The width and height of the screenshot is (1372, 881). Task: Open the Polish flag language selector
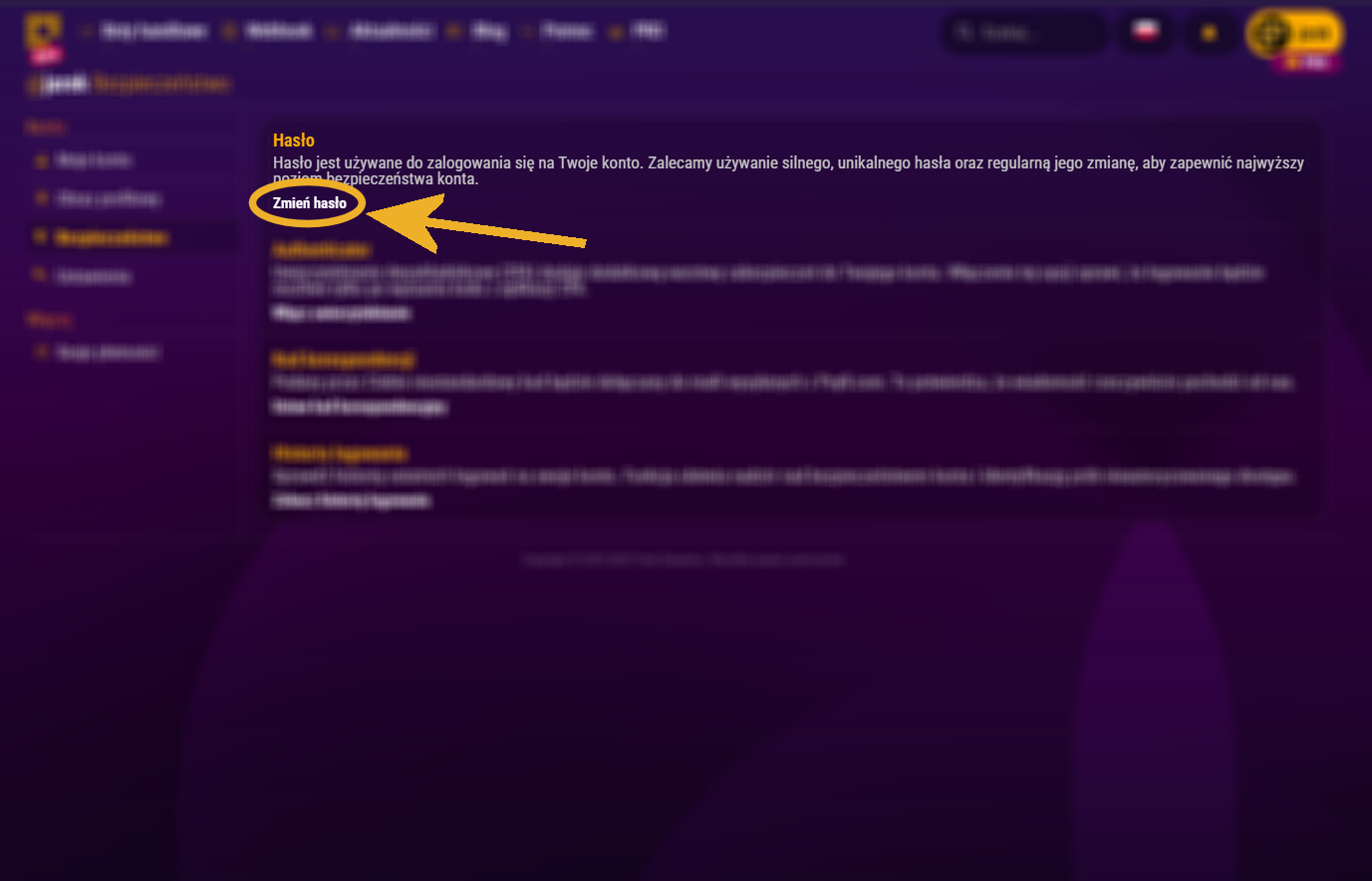[1144, 32]
